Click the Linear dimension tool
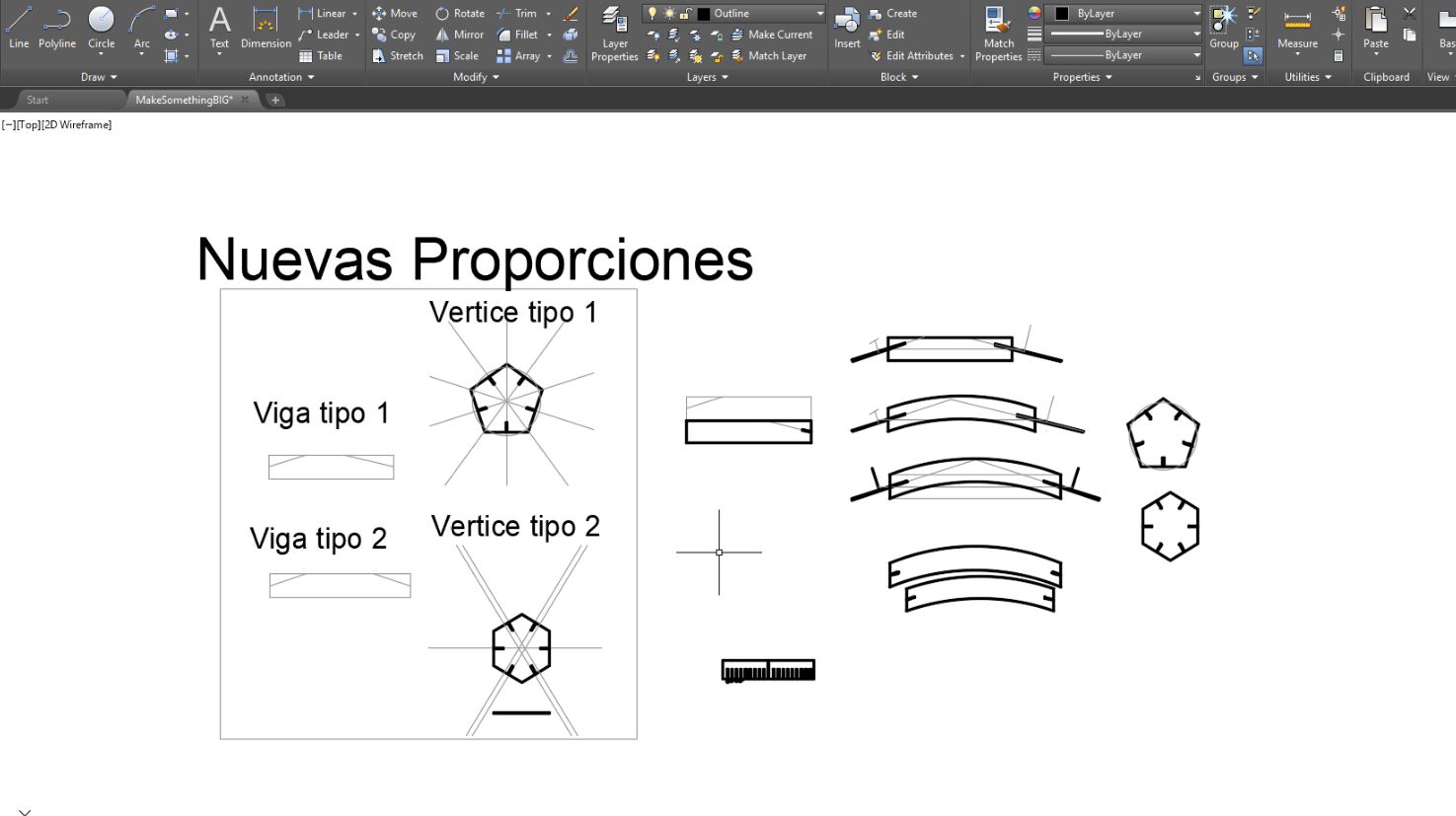Image resolution: width=1456 pixels, height=816 pixels. pos(322,14)
